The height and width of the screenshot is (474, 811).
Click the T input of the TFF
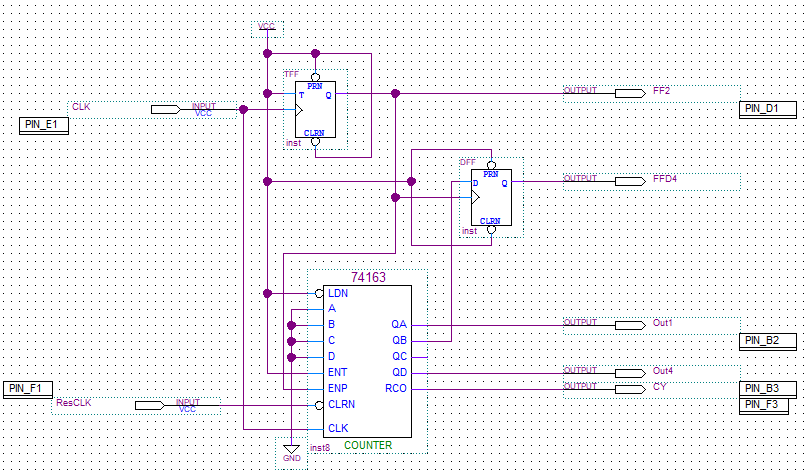pos(302,95)
